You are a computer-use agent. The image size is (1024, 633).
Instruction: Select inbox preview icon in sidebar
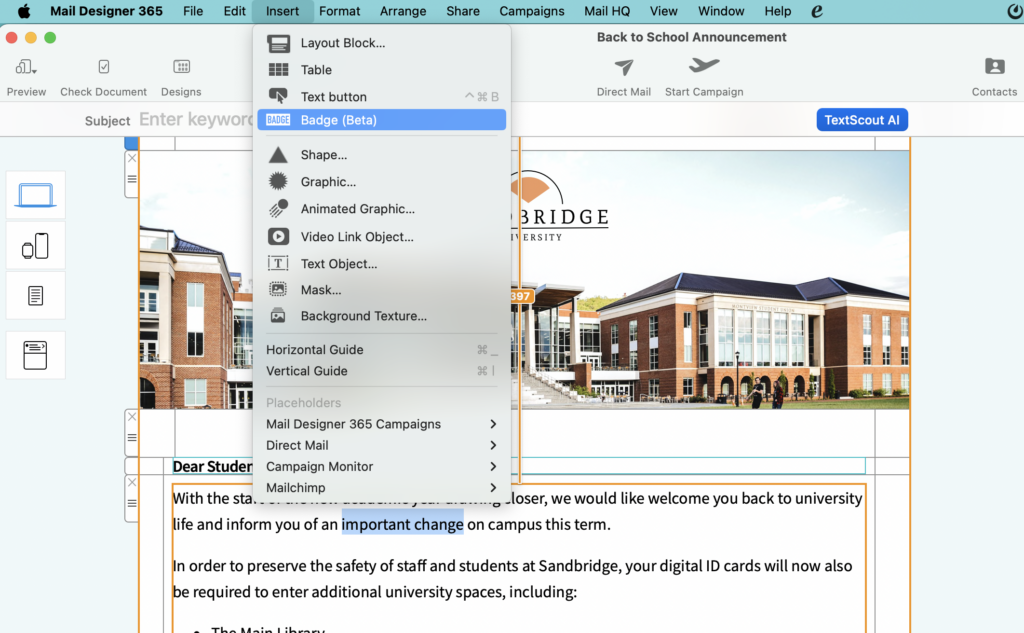[35, 355]
